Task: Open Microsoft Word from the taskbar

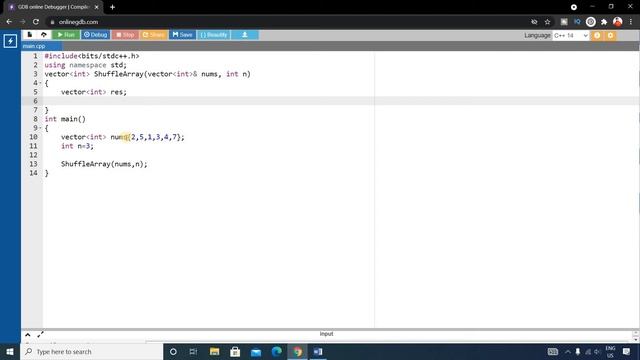Action: (318, 351)
